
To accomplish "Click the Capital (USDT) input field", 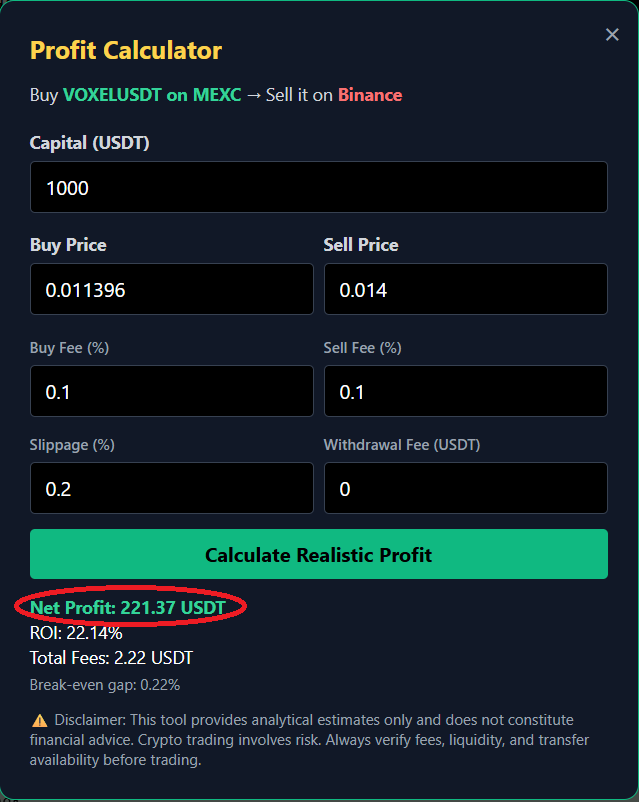I will click(318, 186).
